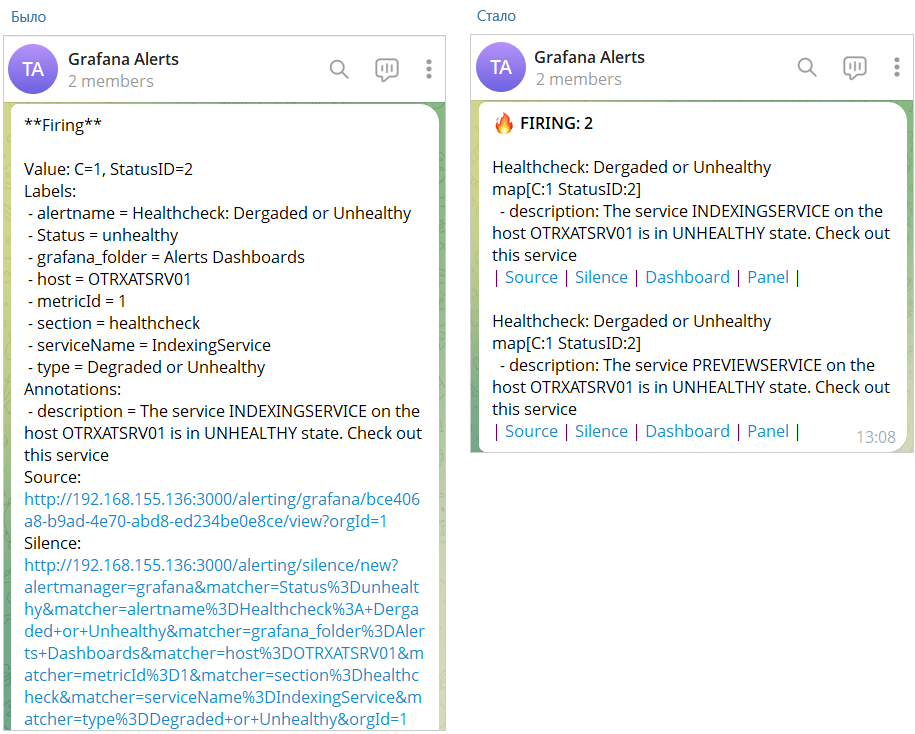Open the Panel link for INDEXINGSERVICE alert
The height and width of the screenshot is (734, 915).
click(768, 277)
